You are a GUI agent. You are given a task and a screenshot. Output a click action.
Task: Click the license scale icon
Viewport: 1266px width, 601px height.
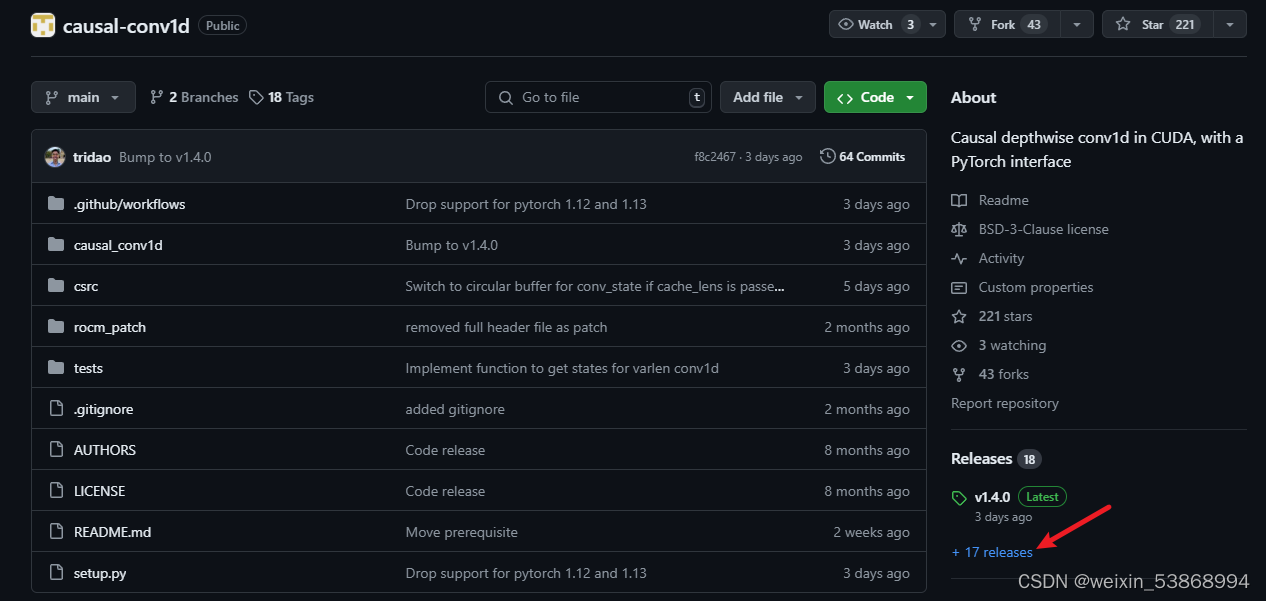pos(960,229)
